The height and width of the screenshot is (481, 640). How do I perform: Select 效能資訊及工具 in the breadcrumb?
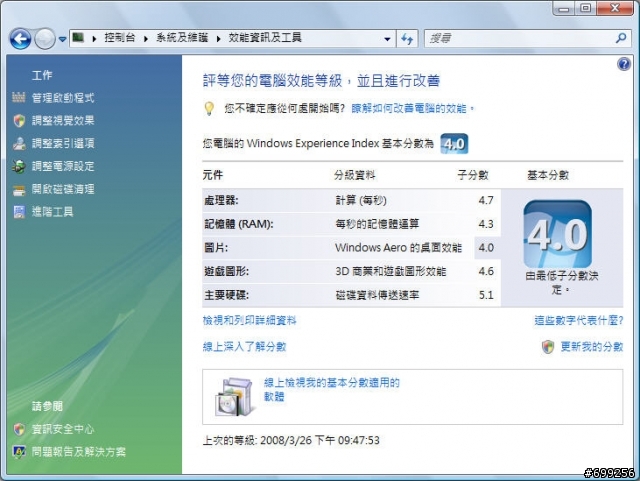265,38
